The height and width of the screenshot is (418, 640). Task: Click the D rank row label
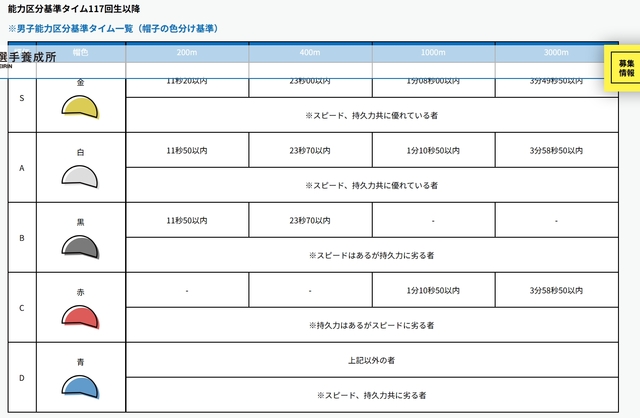pos(21,377)
